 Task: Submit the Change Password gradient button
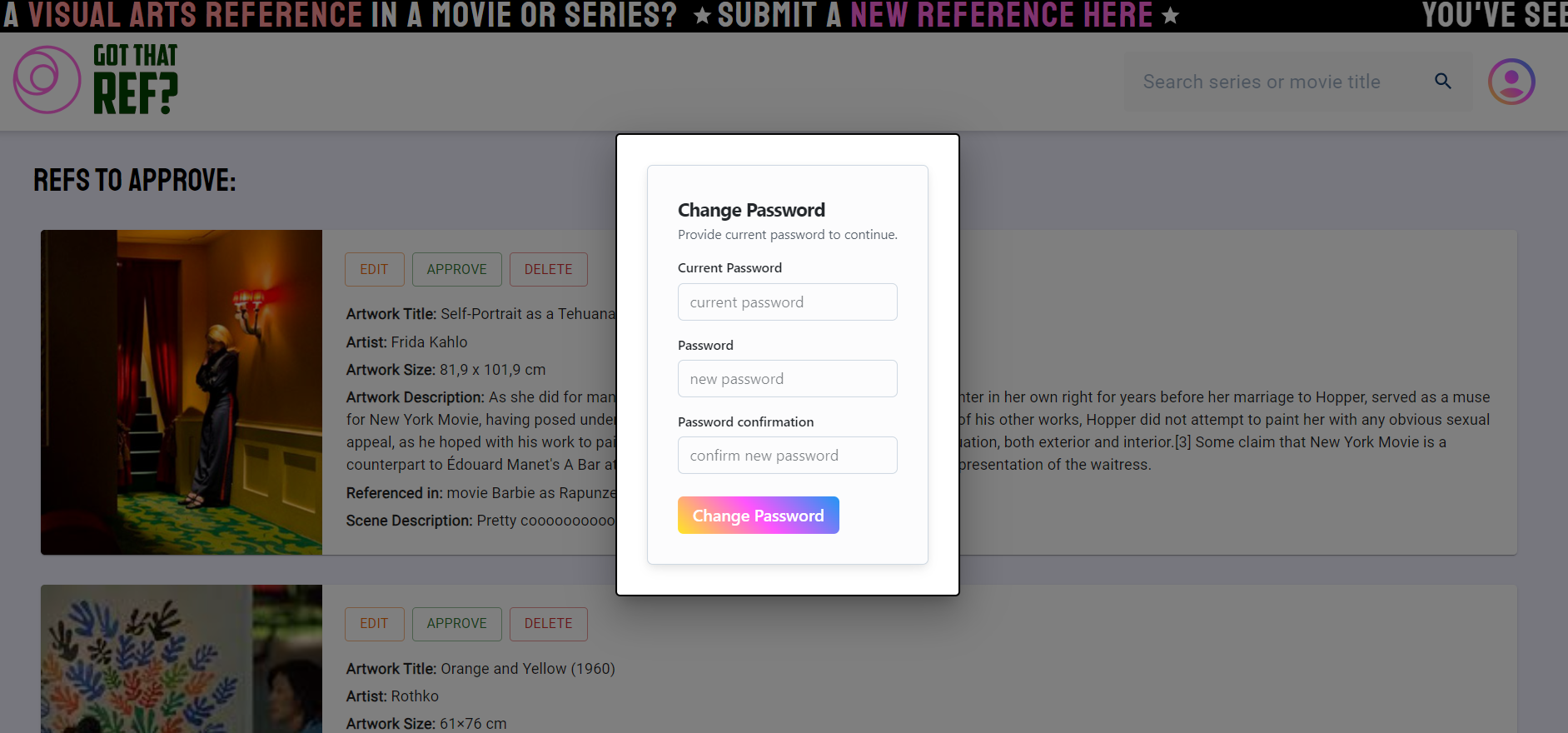758,516
